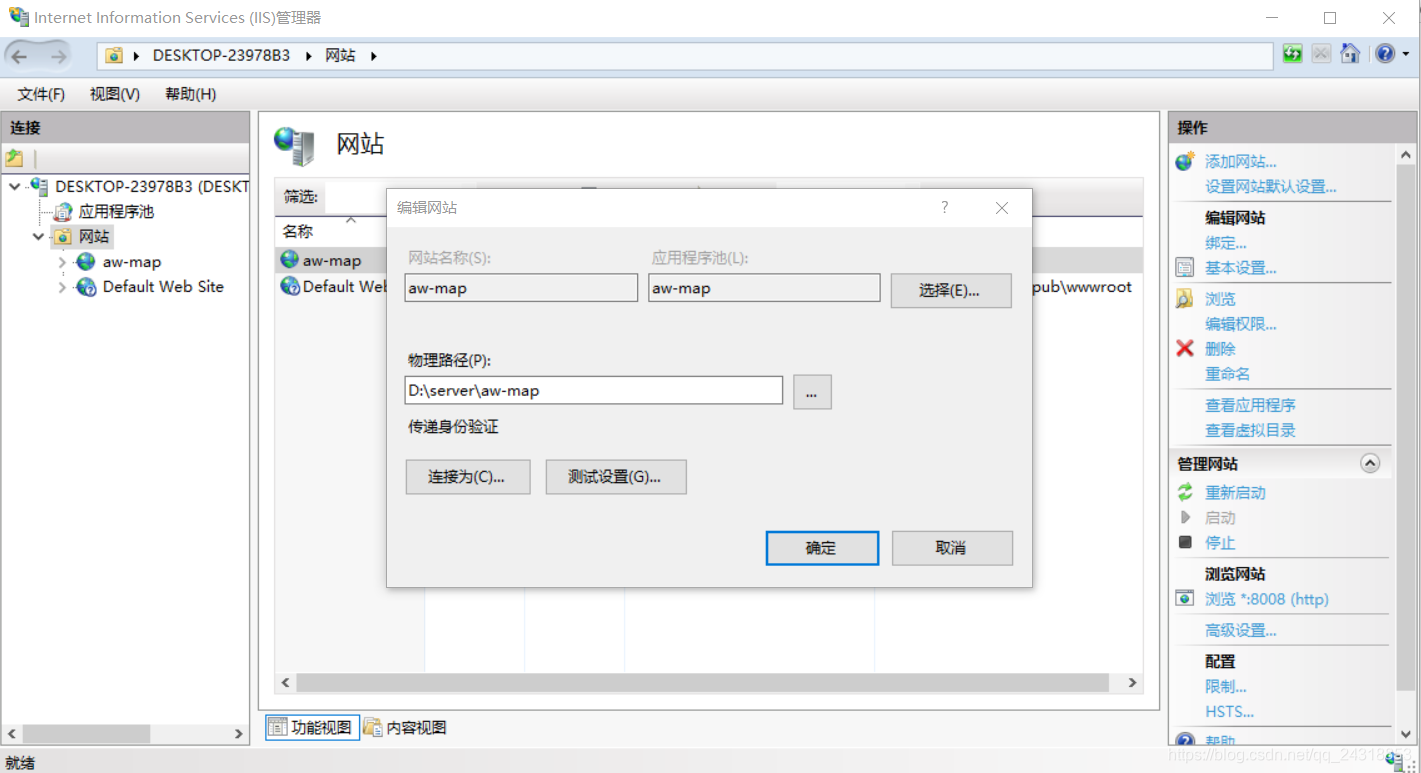Click the black Stop square icon
The height and width of the screenshot is (773, 1421).
click(x=1185, y=542)
